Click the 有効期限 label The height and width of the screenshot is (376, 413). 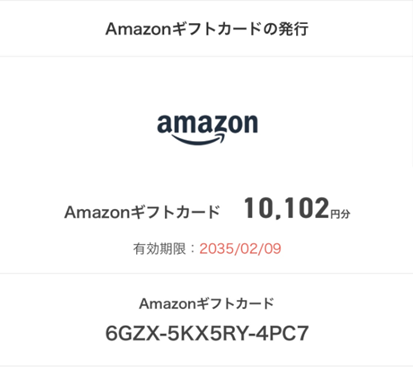[x=159, y=249]
